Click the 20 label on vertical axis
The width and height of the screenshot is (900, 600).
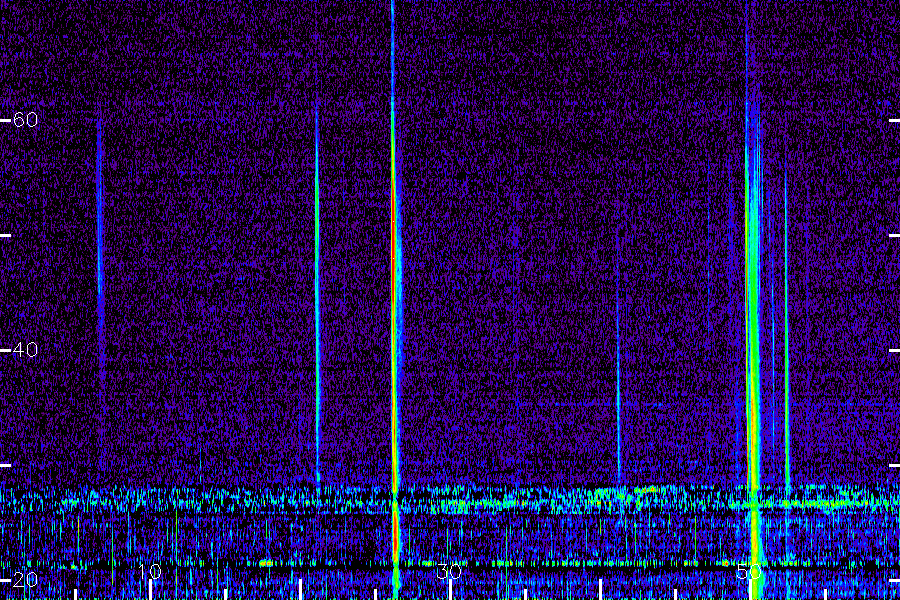click(x=25, y=580)
